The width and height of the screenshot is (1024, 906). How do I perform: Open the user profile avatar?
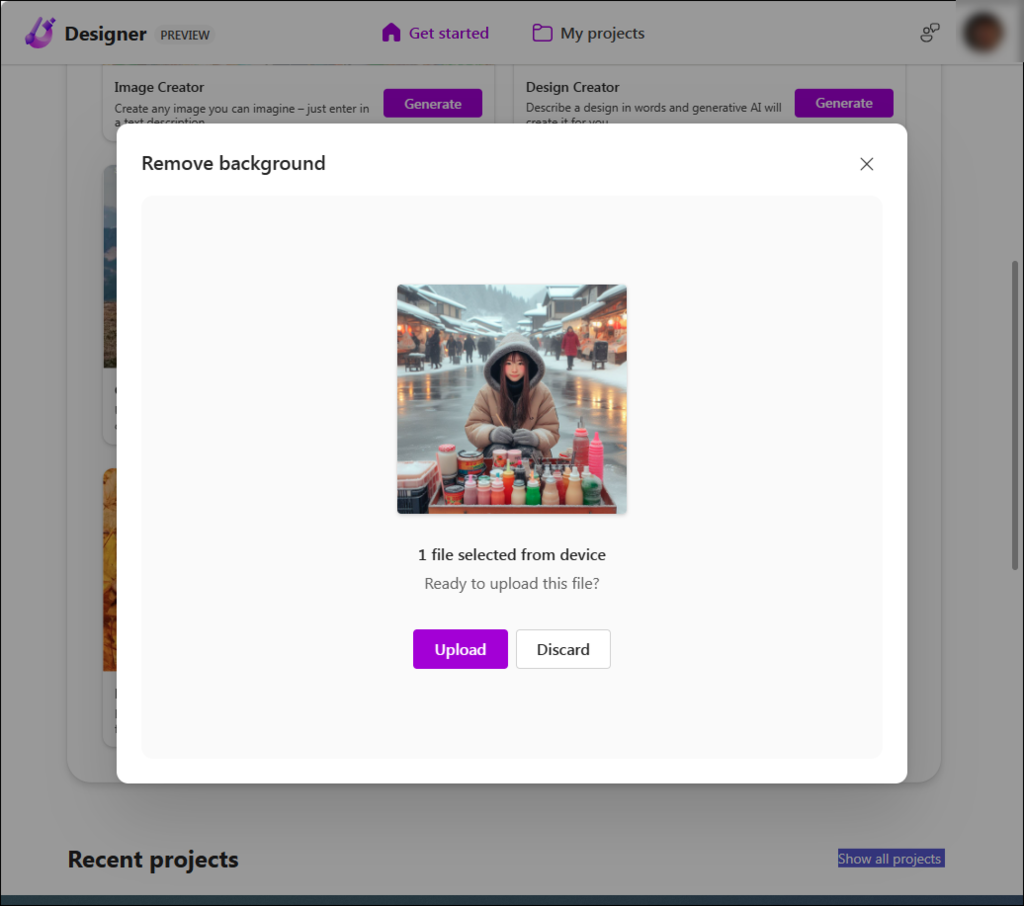984,32
